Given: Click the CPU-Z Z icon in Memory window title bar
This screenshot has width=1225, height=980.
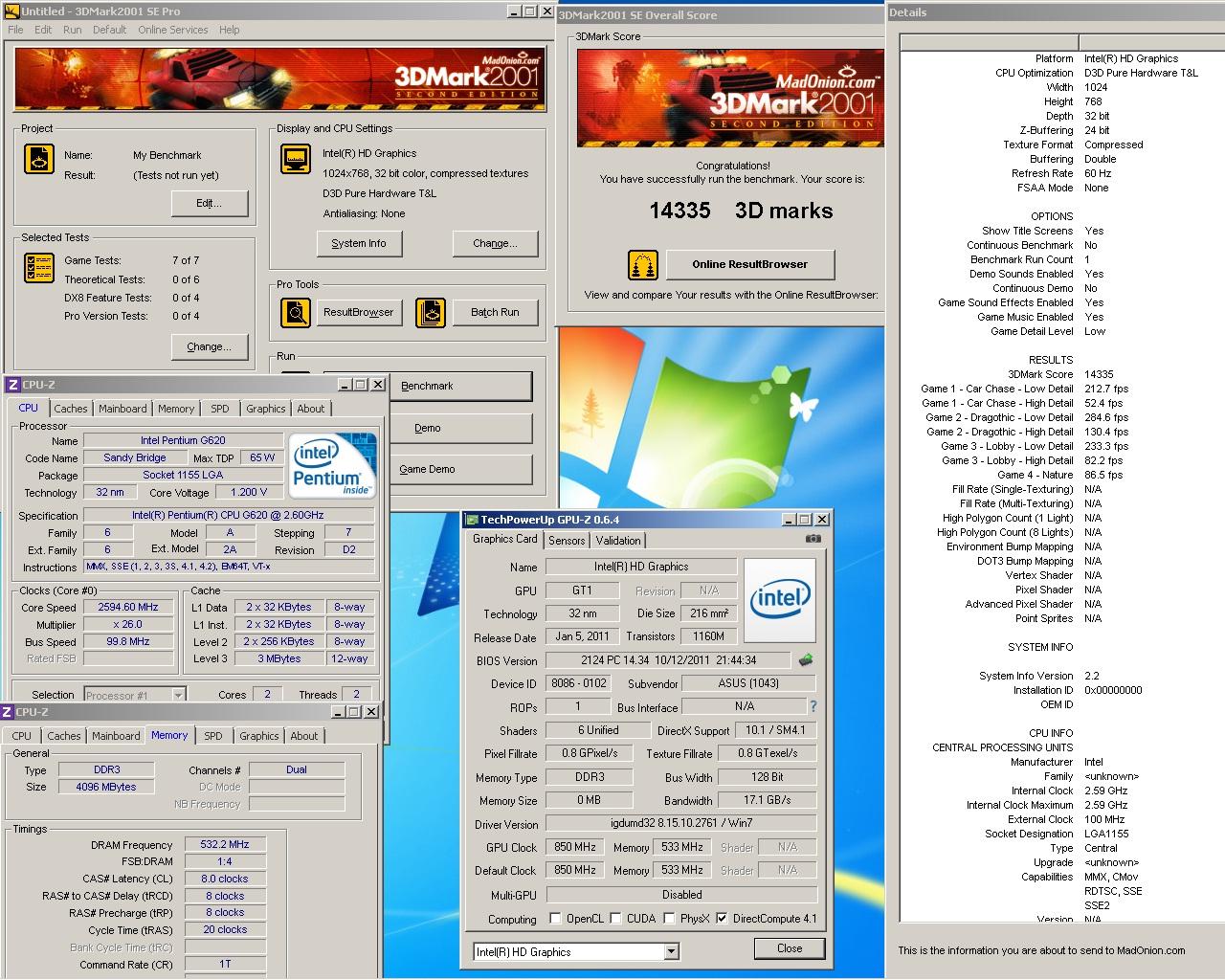Looking at the screenshot, I should click(x=8, y=712).
